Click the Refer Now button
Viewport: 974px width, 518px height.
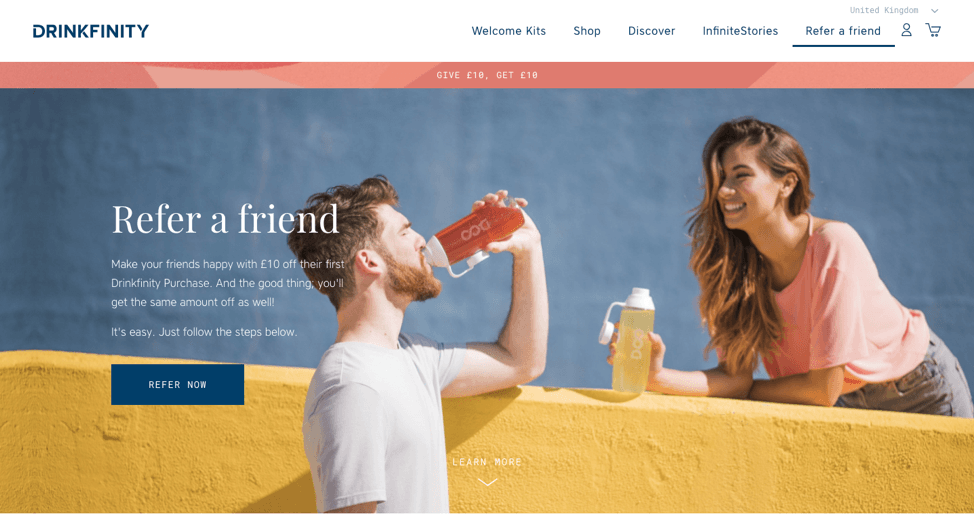(x=178, y=384)
